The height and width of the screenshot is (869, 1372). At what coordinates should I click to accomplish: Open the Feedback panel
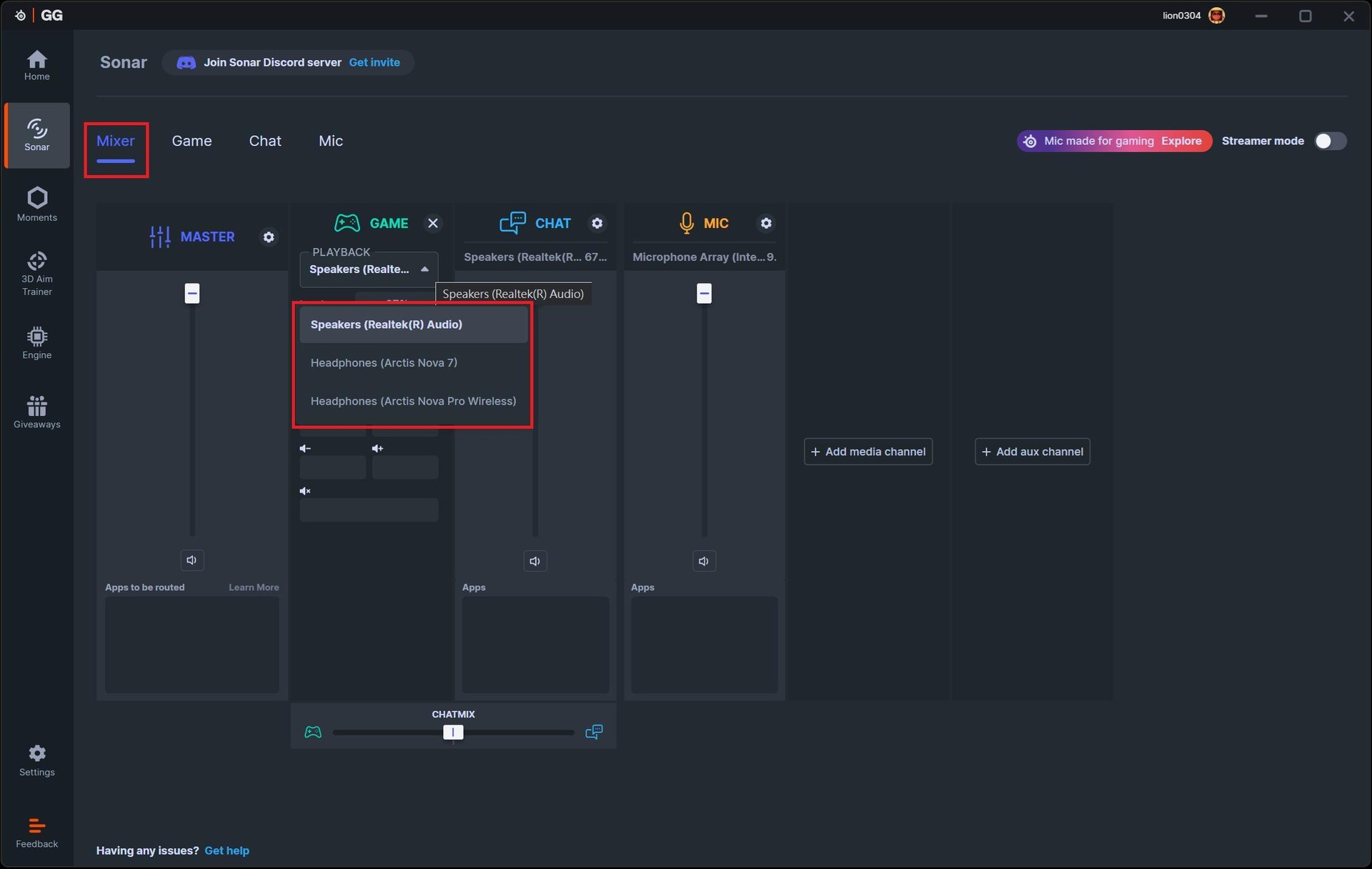click(36, 833)
